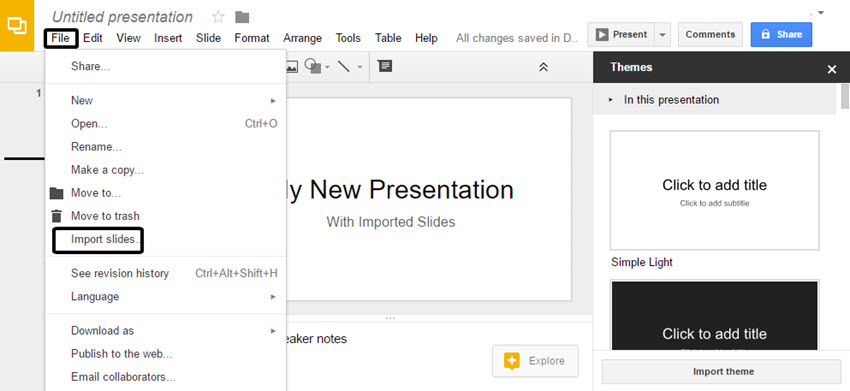The image size is (850, 391).
Task: Open the Tools menu
Action: [348, 39]
